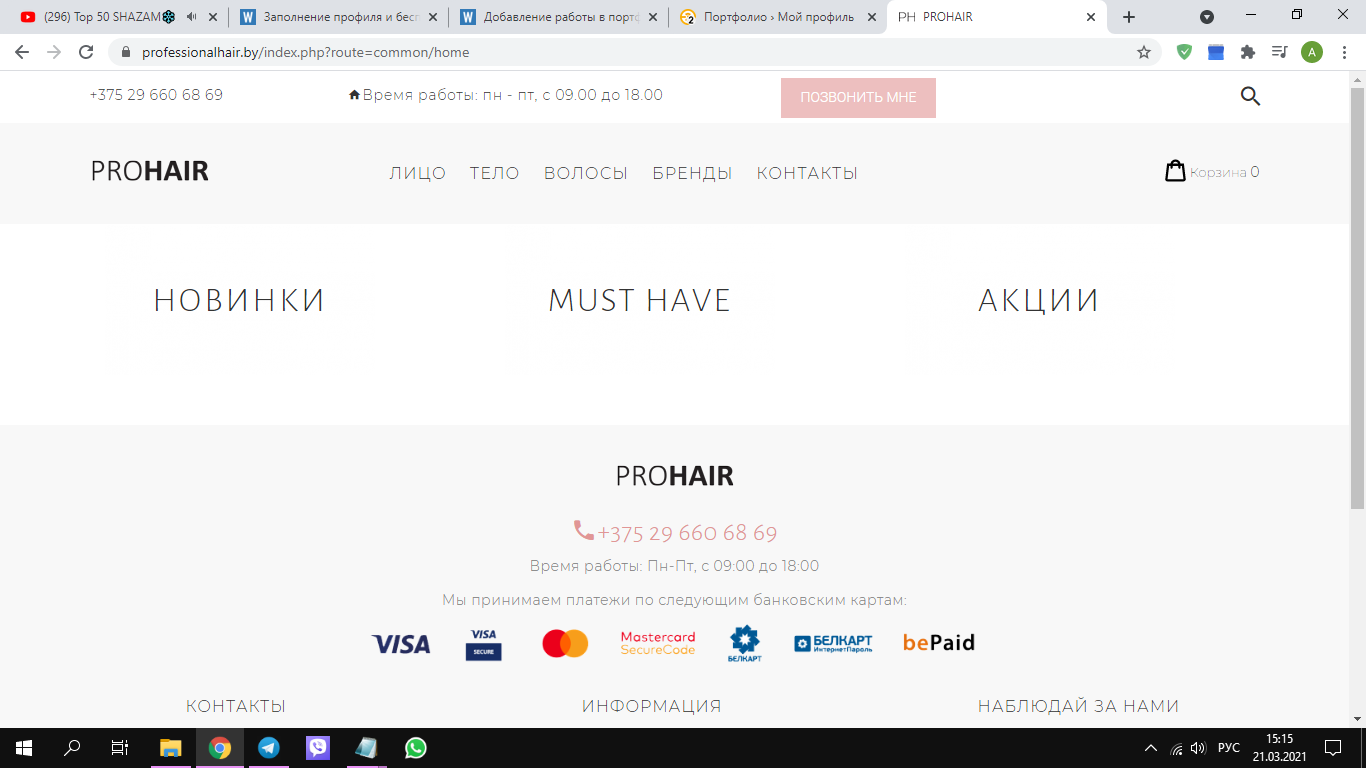Click the Belkart star logo
Image resolution: width=1366 pixels, height=768 pixels.
pyautogui.click(x=744, y=644)
